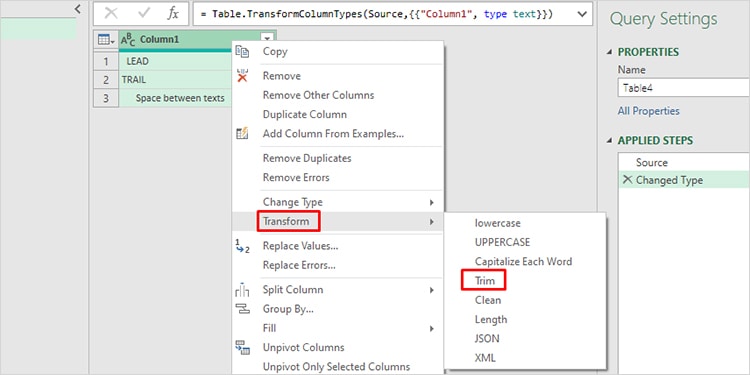Click the Unpivot Columns icon
The image size is (750, 375).
pyautogui.click(x=243, y=348)
